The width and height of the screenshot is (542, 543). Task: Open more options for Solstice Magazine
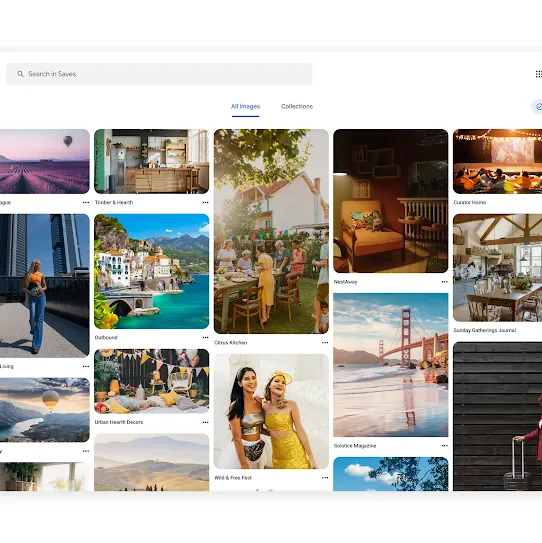pos(445,446)
